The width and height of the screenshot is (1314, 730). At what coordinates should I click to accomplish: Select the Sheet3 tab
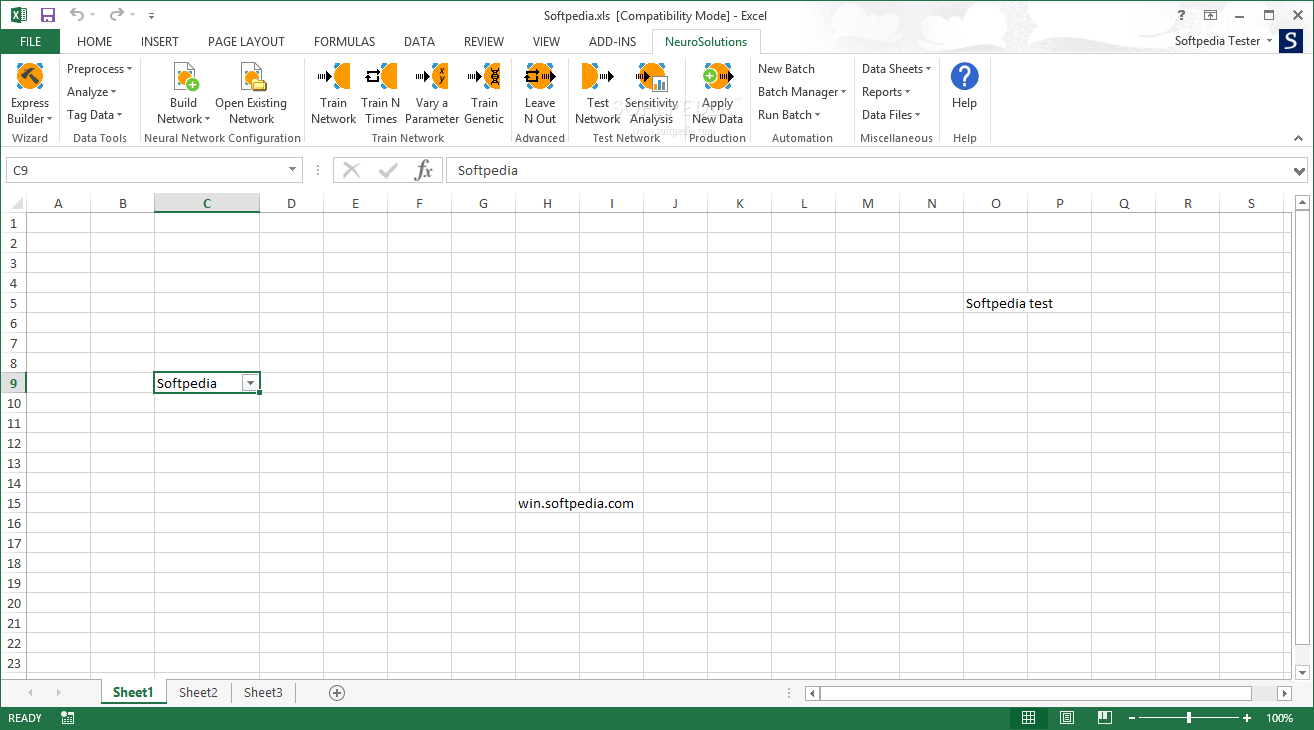263,692
